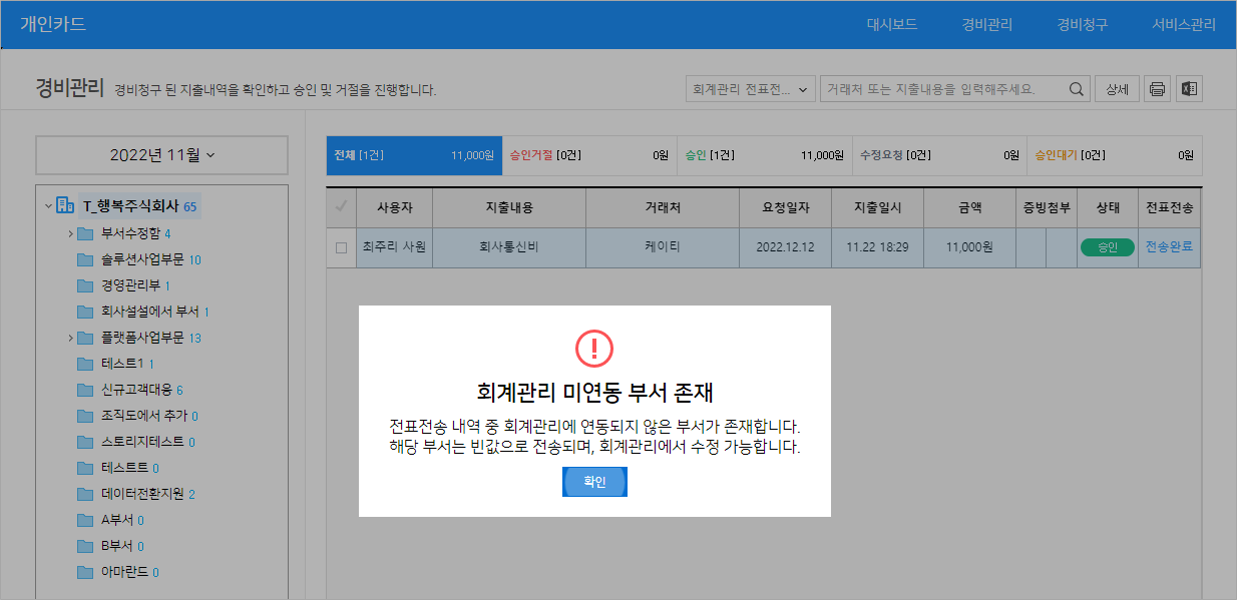Viewport: 1237px width, 600px height.
Task: Click the search magnifier icon
Action: 1076,89
